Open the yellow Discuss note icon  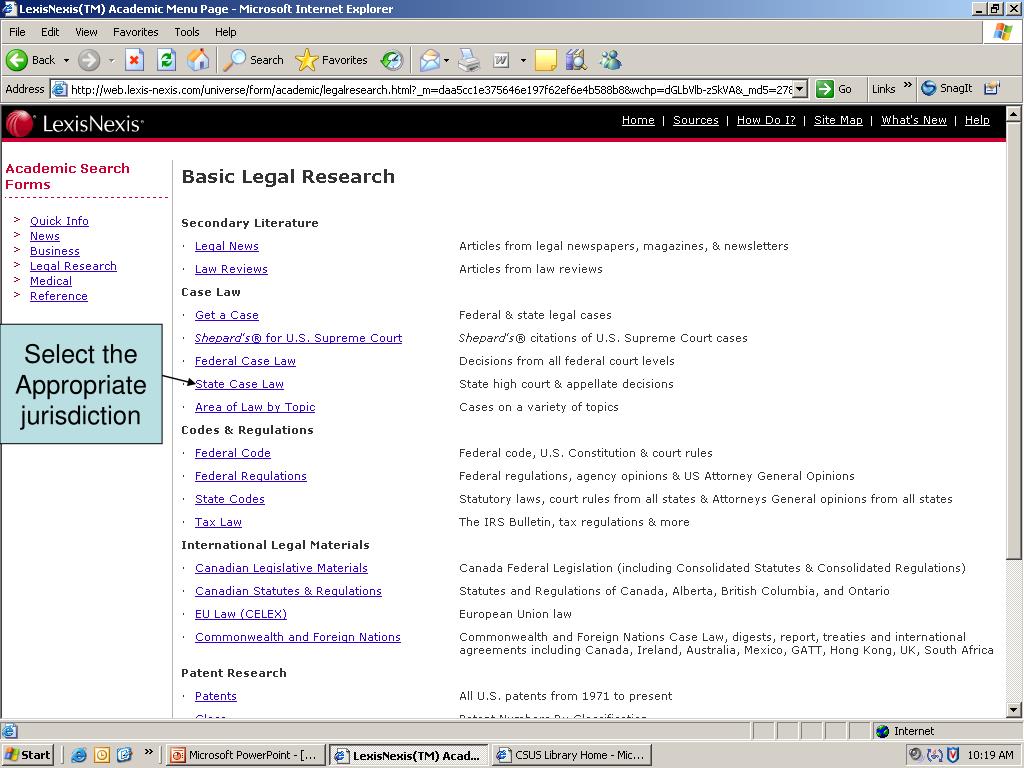click(545, 60)
